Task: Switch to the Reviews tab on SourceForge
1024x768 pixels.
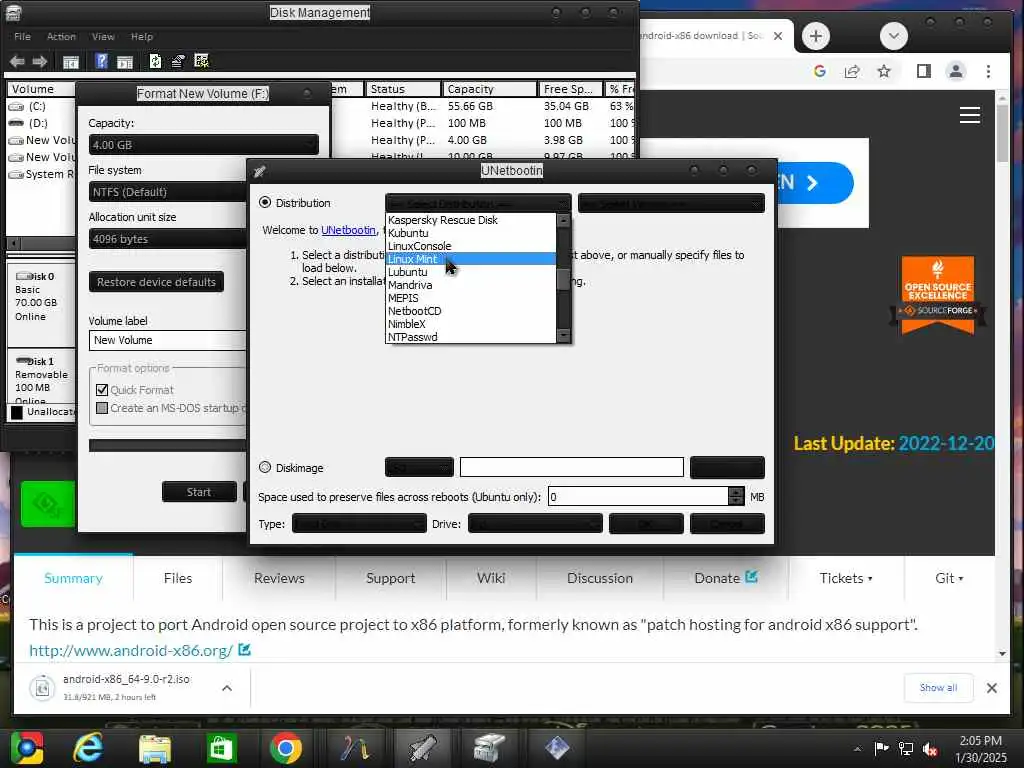Action: 280,578
